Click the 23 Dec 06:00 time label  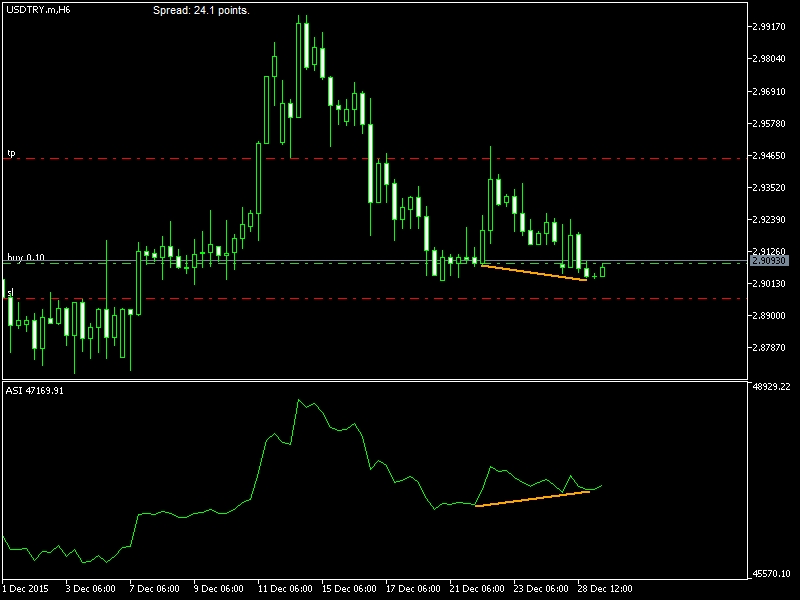[541, 588]
